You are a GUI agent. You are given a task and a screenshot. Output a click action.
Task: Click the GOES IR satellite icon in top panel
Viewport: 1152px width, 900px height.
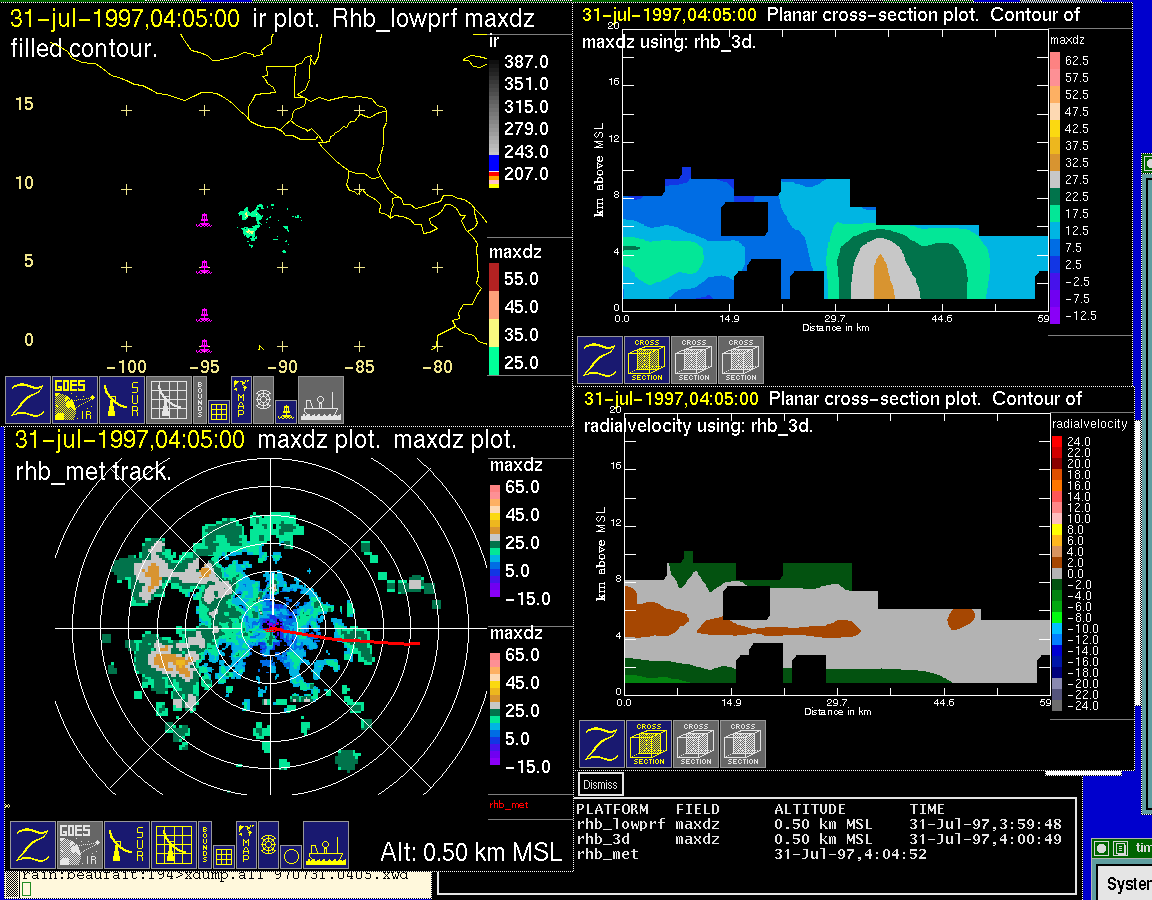73,400
